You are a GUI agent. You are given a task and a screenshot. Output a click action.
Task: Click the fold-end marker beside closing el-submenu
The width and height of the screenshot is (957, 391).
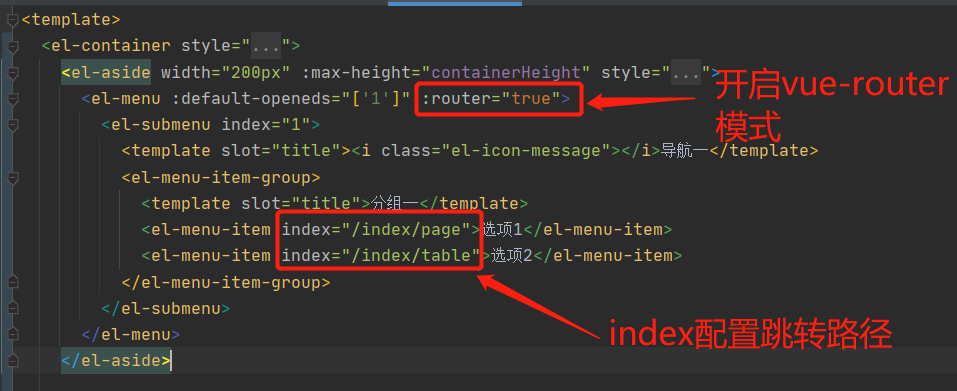pyautogui.click(x=13, y=309)
